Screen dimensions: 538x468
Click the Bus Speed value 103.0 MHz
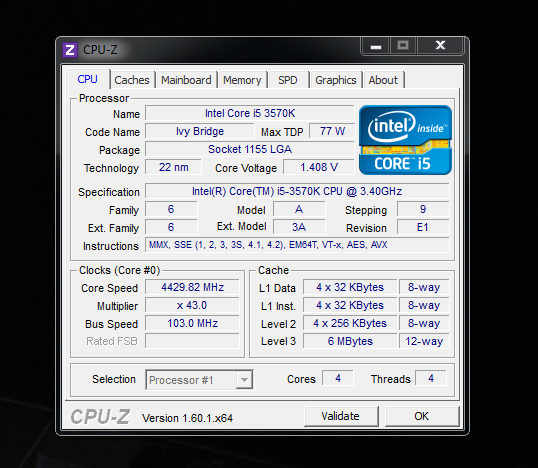click(x=192, y=323)
